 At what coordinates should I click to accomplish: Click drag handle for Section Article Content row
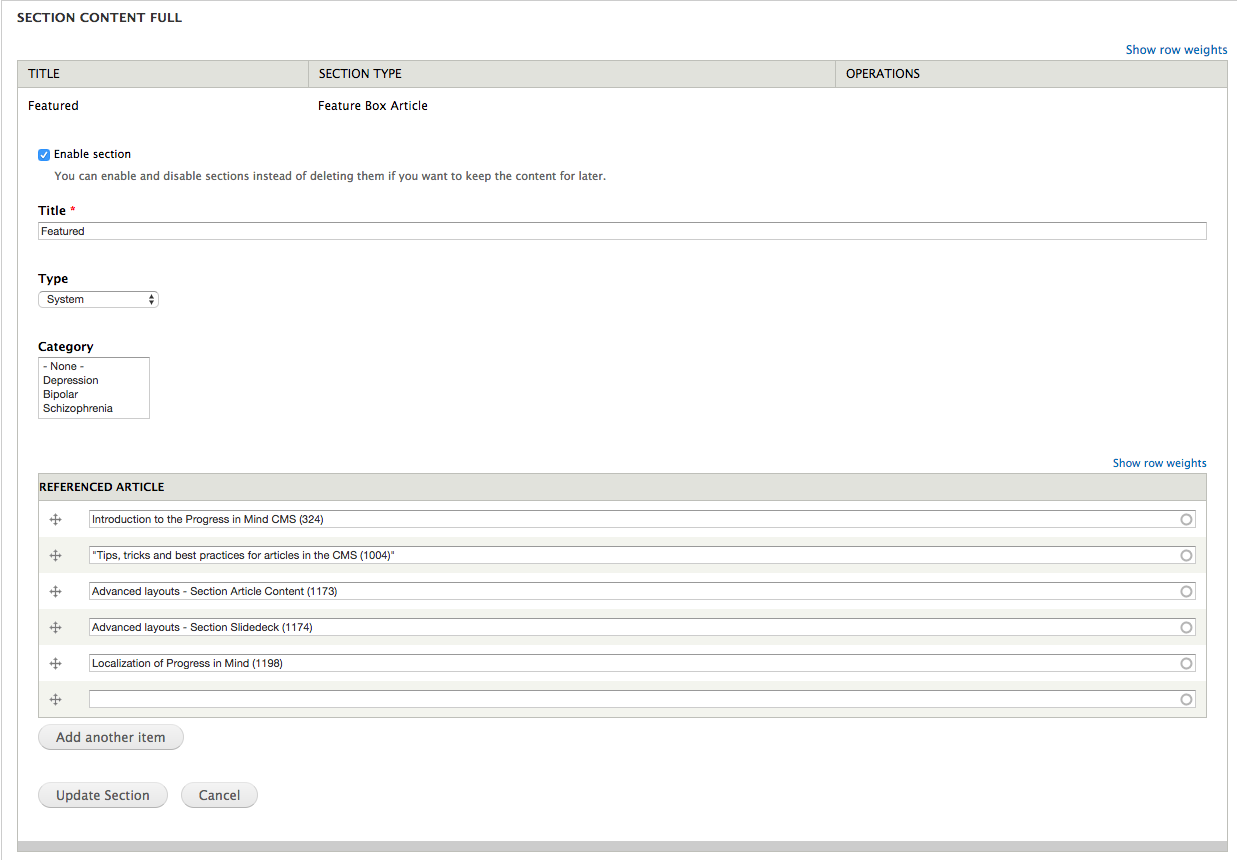(56, 592)
